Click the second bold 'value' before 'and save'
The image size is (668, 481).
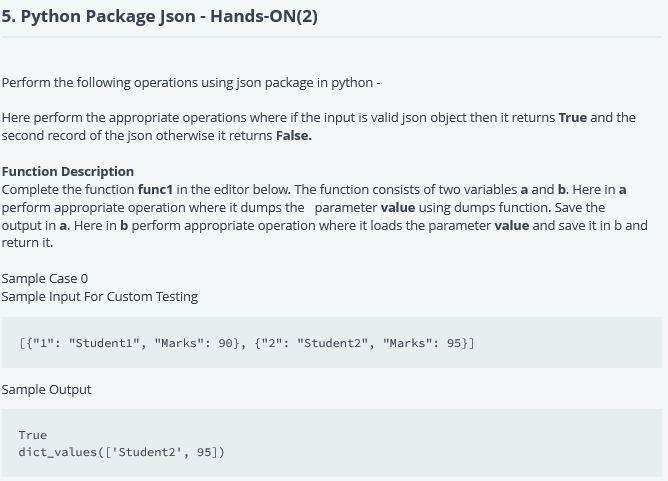[512, 225]
